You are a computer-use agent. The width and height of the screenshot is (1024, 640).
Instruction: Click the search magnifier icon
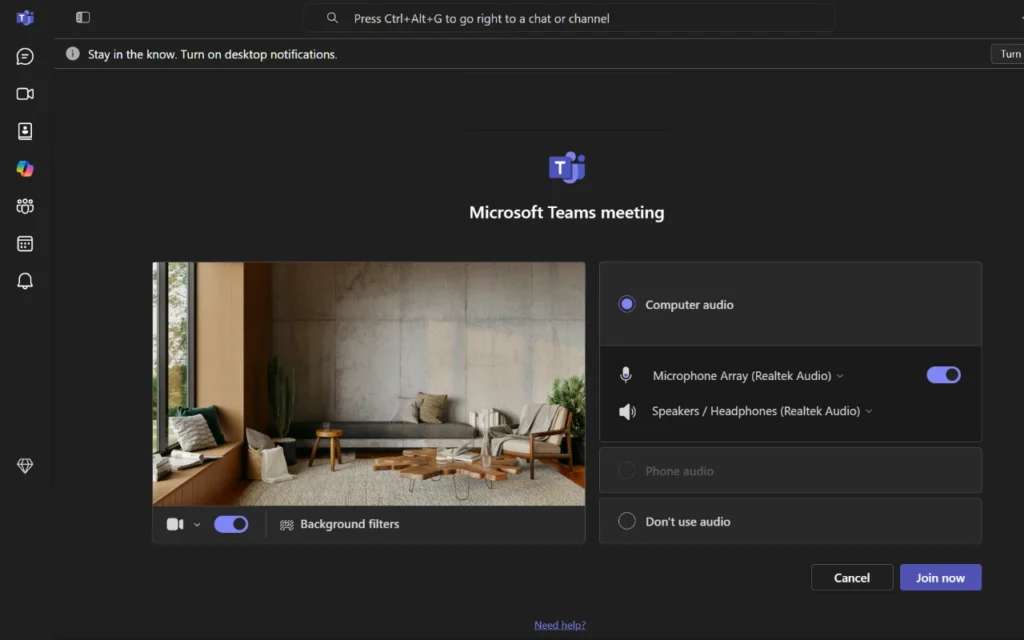(332, 18)
